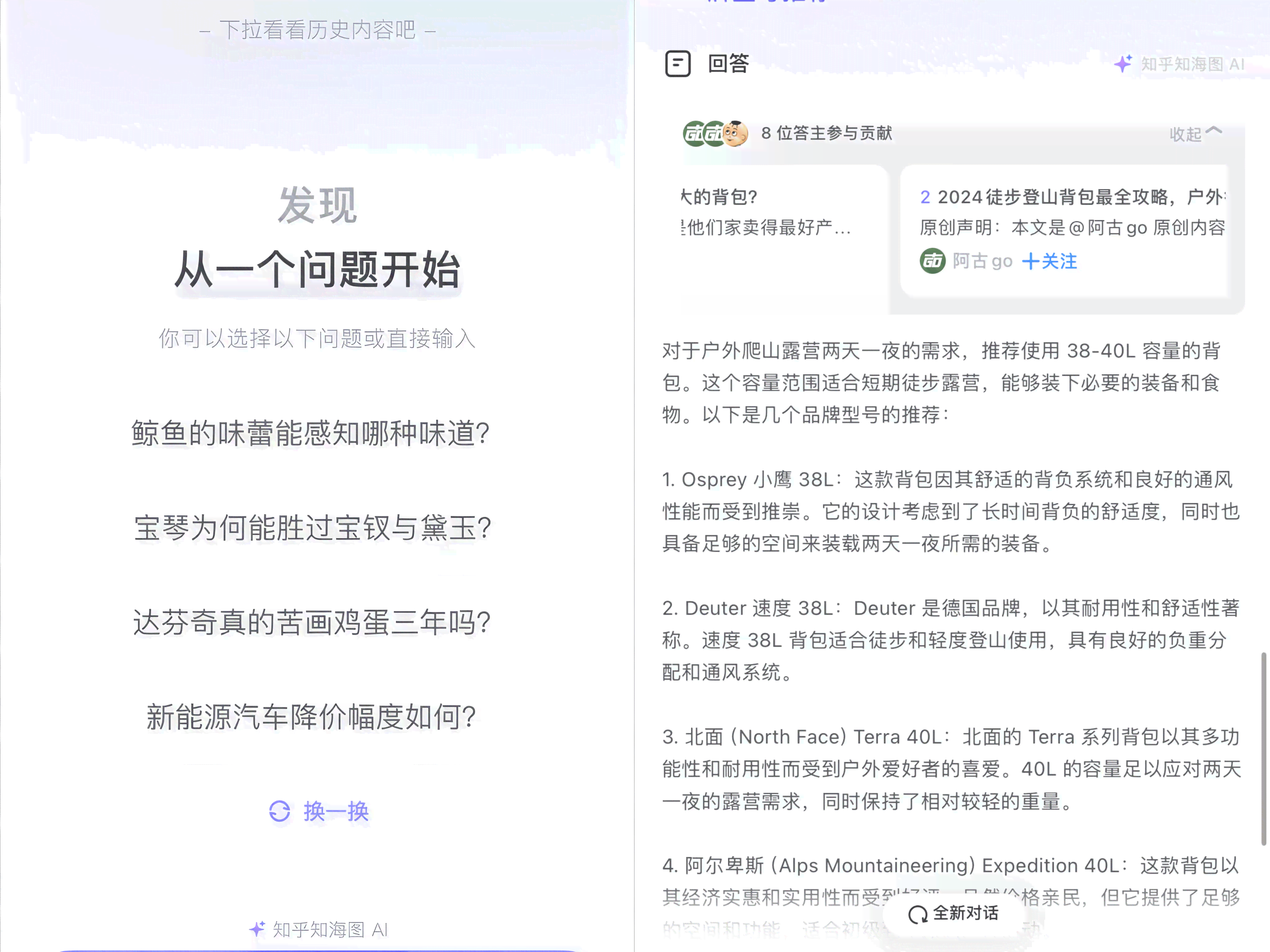Click the 阿古go author avatar
Screen dimensions: 1270x952
(932, 261)
